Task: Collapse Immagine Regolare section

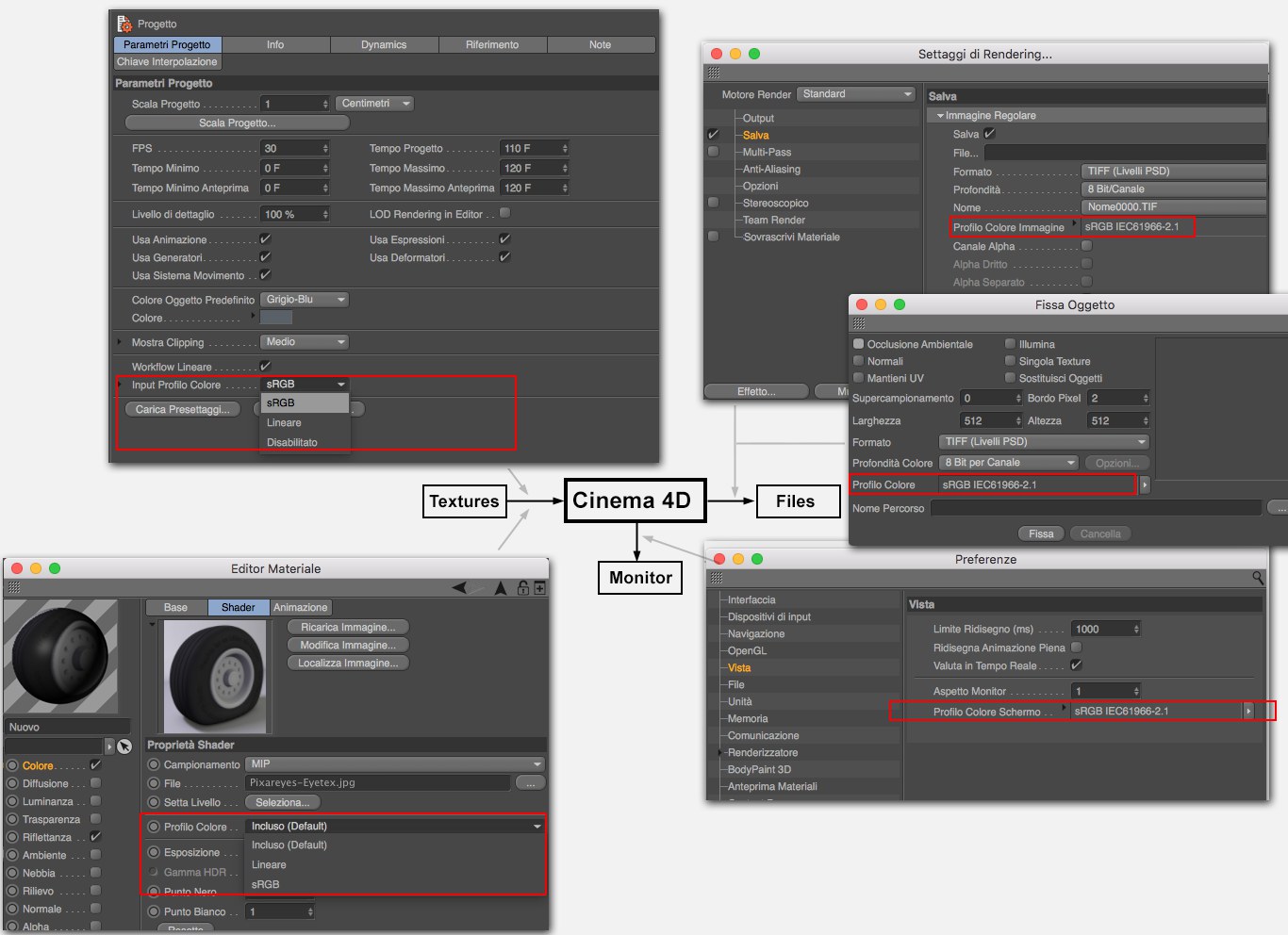Action: [940, 116]
